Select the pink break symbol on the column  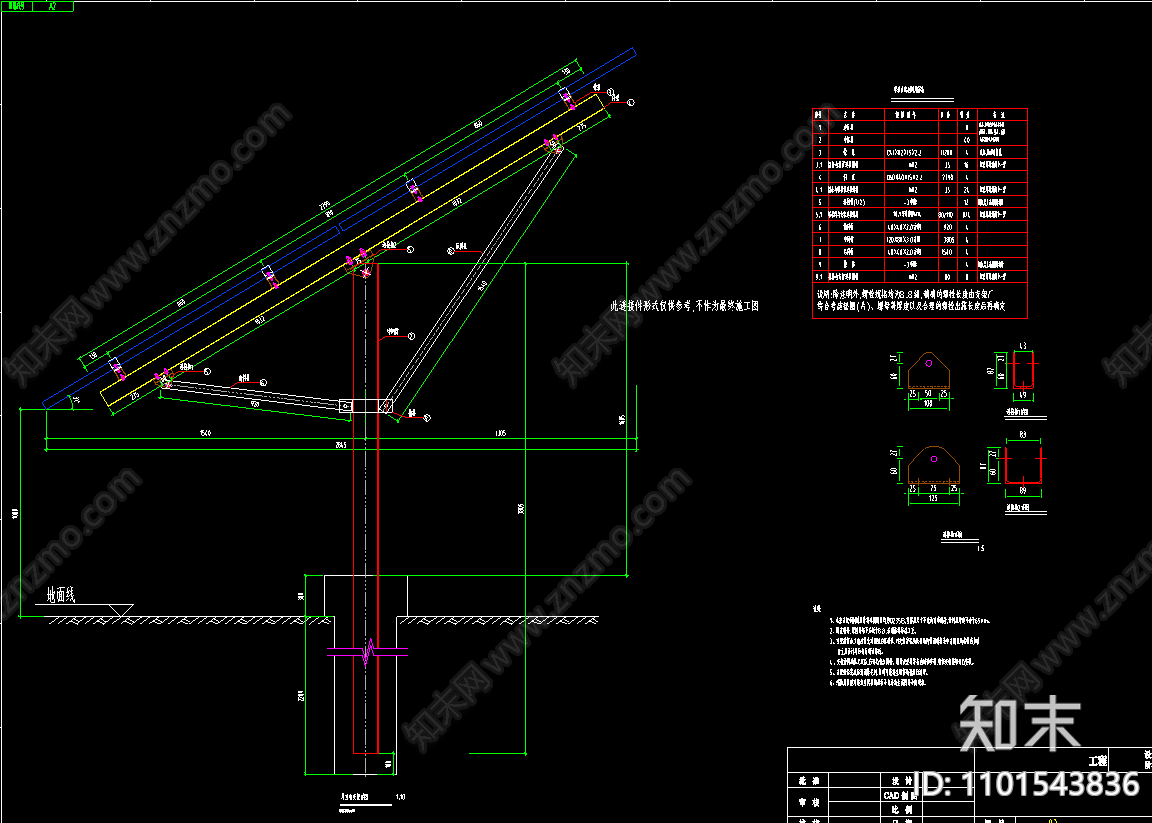[x=368, y=652]
